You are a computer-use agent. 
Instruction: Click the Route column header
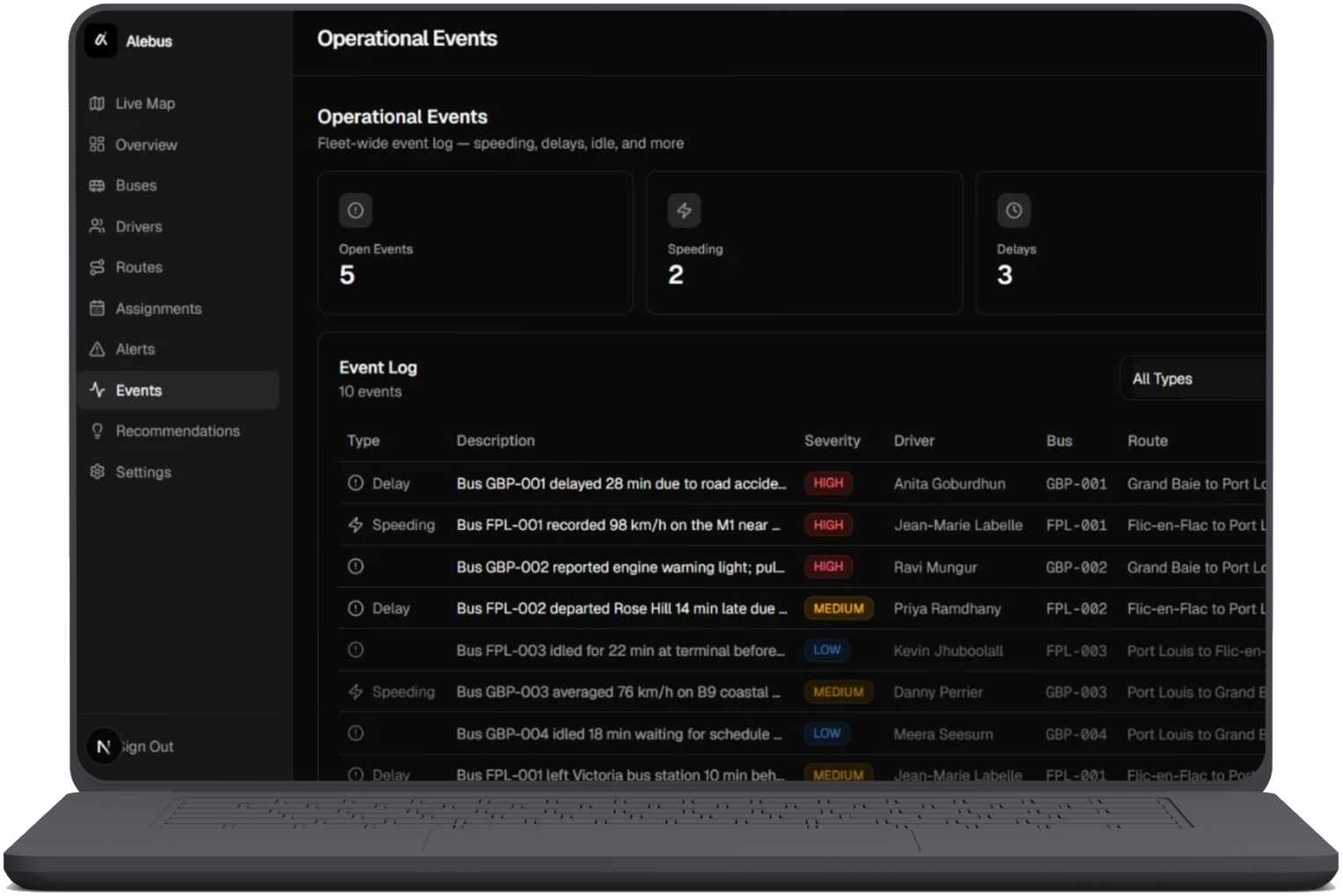point(1148,440)
